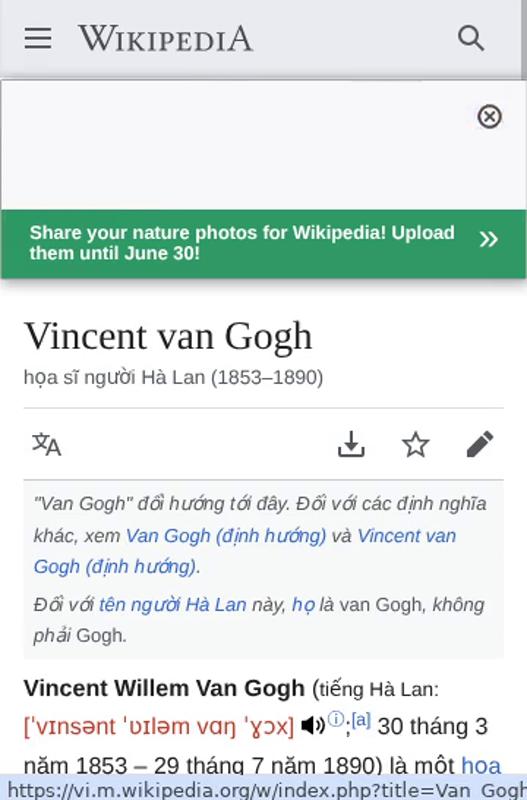The width and height of the screenshot is (527, 800).
Task: Open the 'Van Gogh (định hướng)' link
Action: 226,536
